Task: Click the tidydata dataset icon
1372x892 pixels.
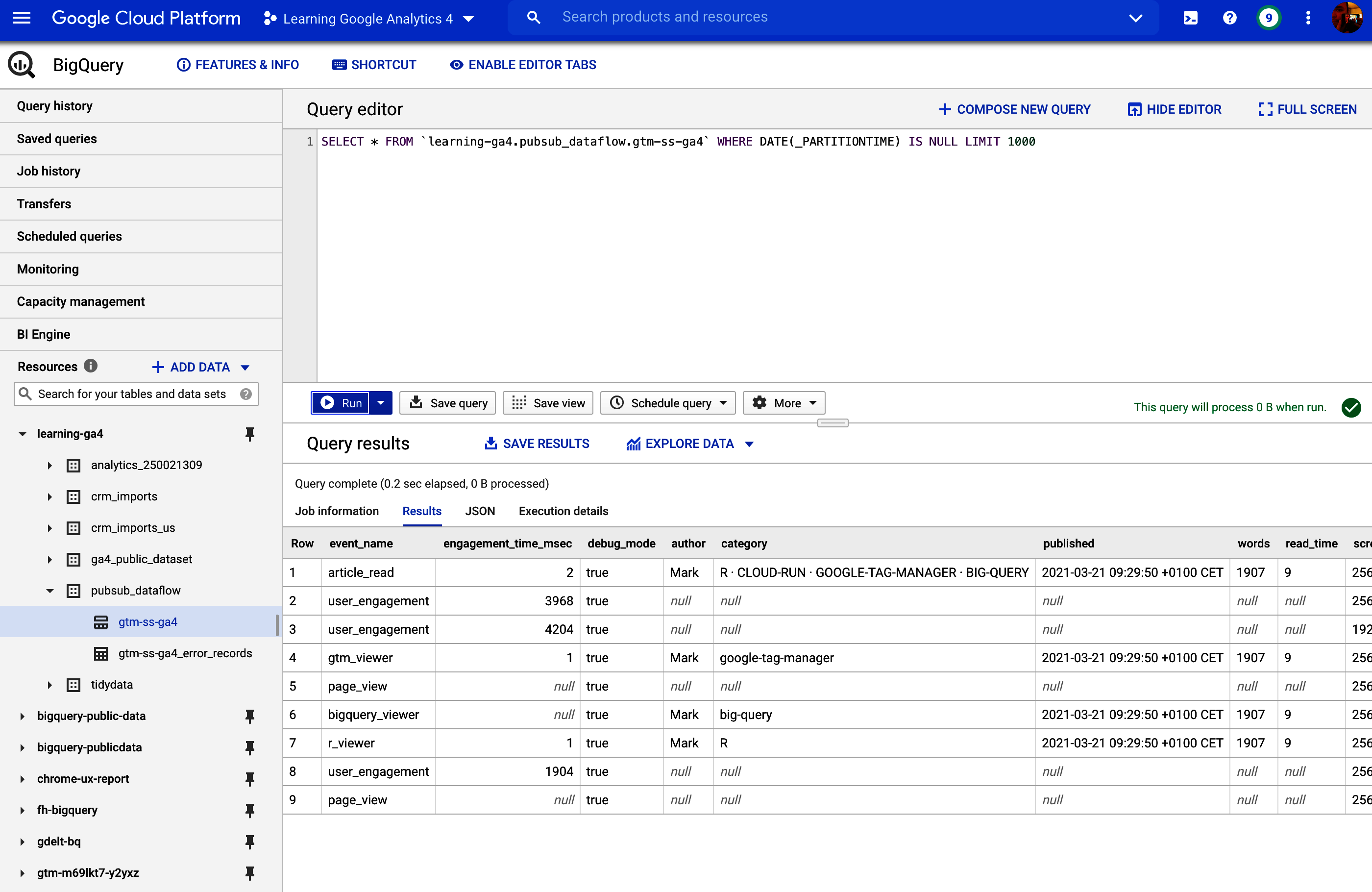Action: (73, 685)
